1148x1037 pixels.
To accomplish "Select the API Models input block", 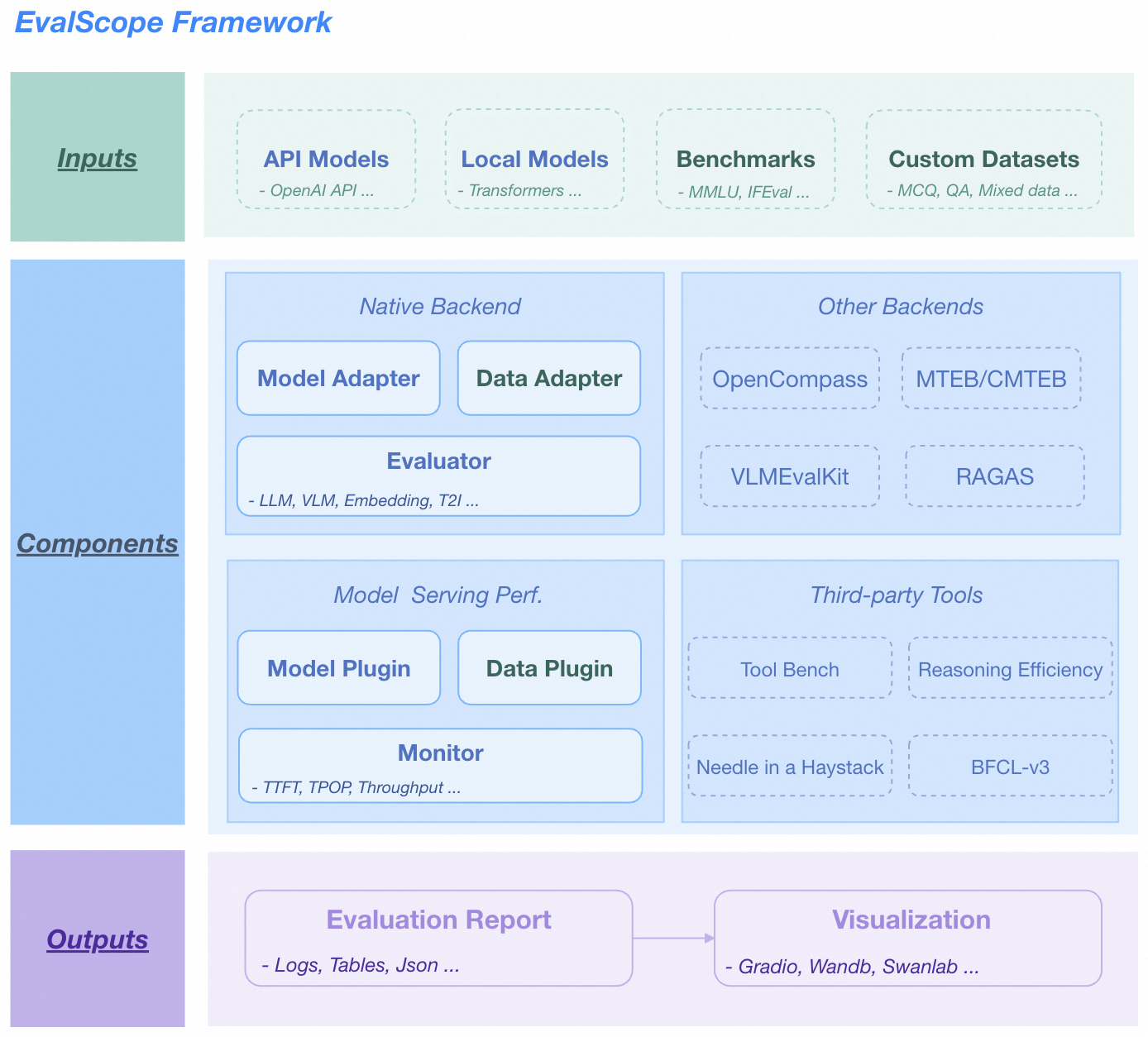I will pyautogui.click(x=326, y=160).
